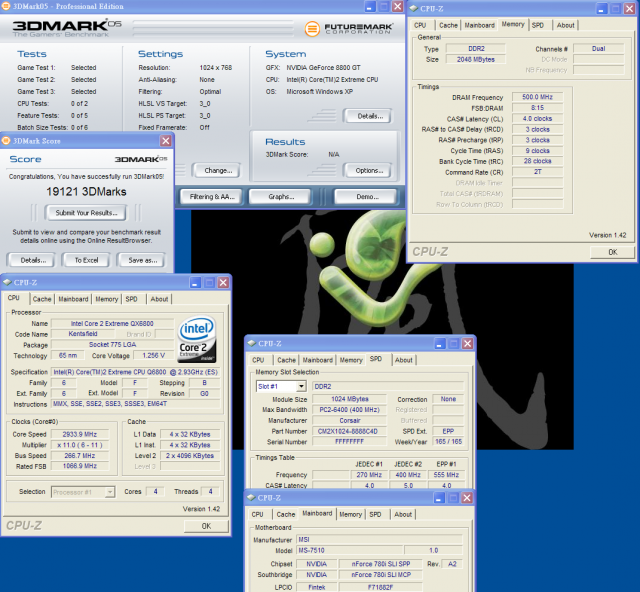Screen dimensions: 640x592
Task: Click the Core Speed value 2933.9 MHz
Action: (x=80, y=434)
